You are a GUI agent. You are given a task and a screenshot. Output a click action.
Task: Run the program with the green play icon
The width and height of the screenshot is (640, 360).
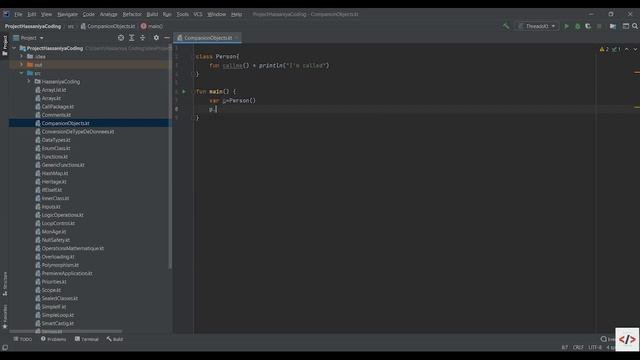(x=567, y=26)
